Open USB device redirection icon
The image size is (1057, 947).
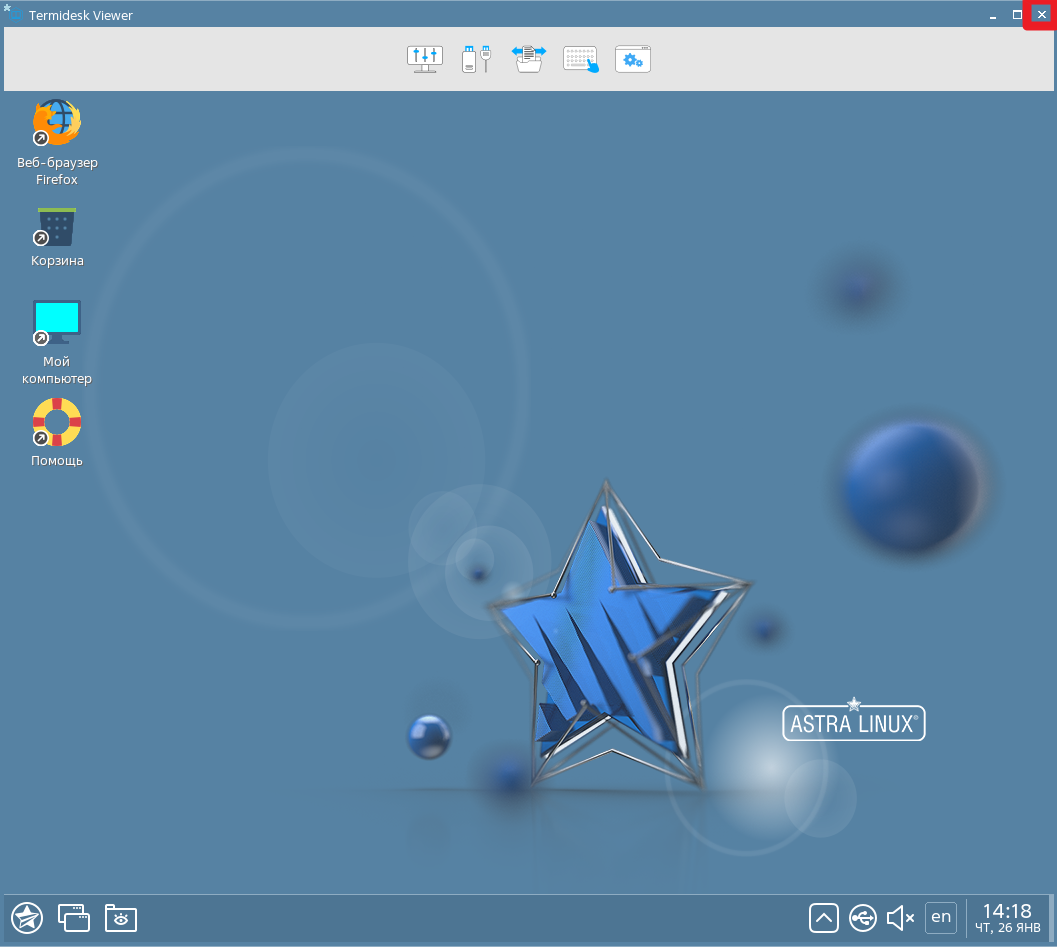pyautogui.click(x=476, y=59)
